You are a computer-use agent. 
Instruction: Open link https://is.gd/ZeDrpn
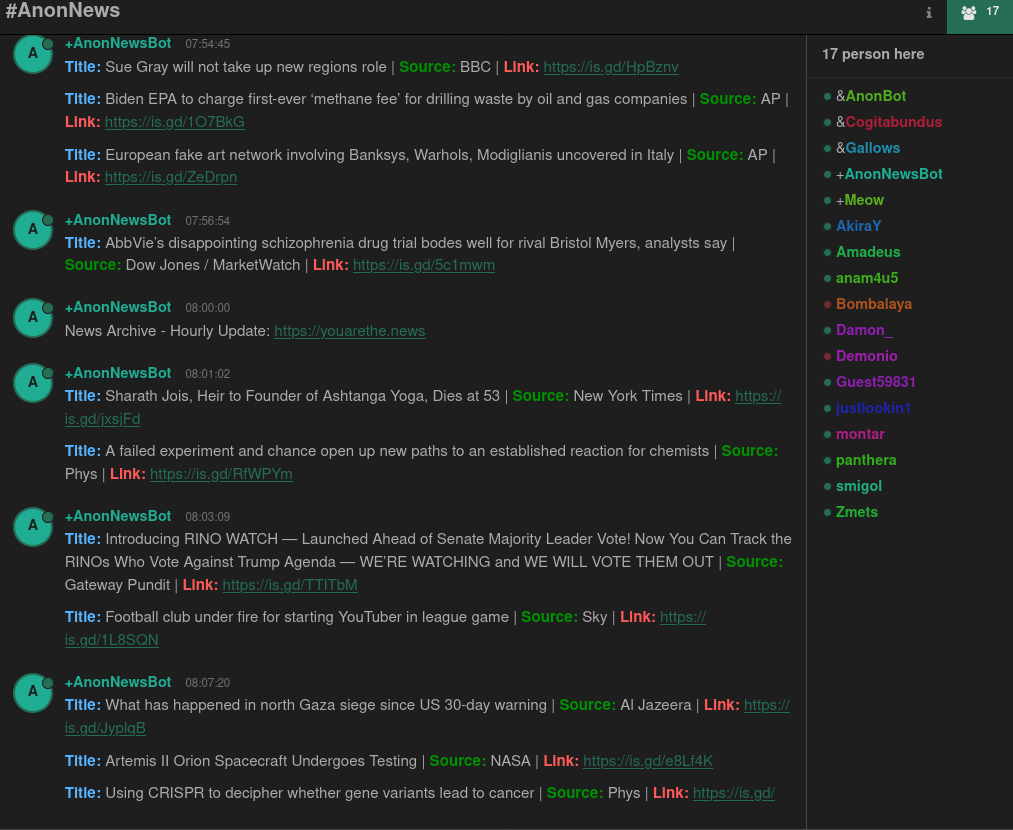(171, 177)
